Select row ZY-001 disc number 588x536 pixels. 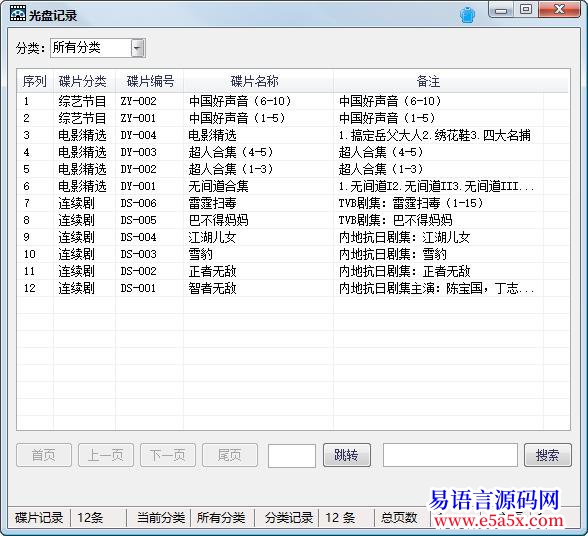[138, 118]
